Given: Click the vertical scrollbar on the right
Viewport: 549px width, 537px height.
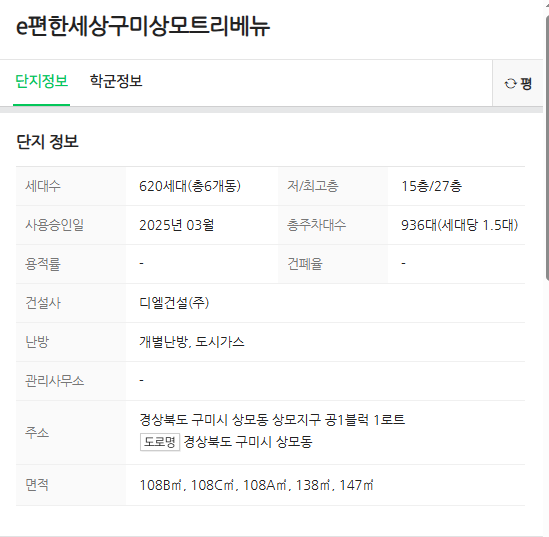Looking at the screenshot, I should click(547, 147).
